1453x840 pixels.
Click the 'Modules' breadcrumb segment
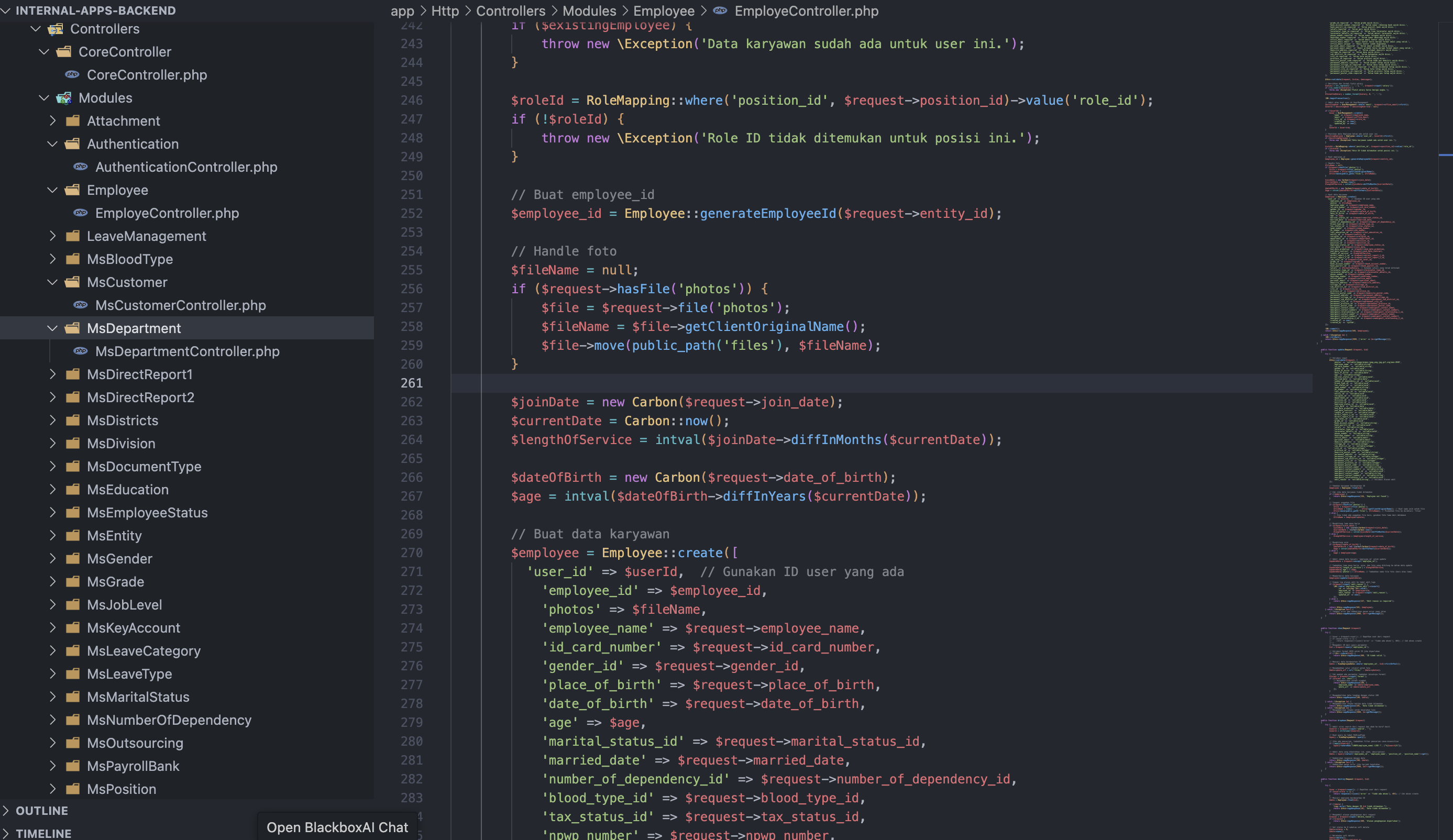point(589,11)
